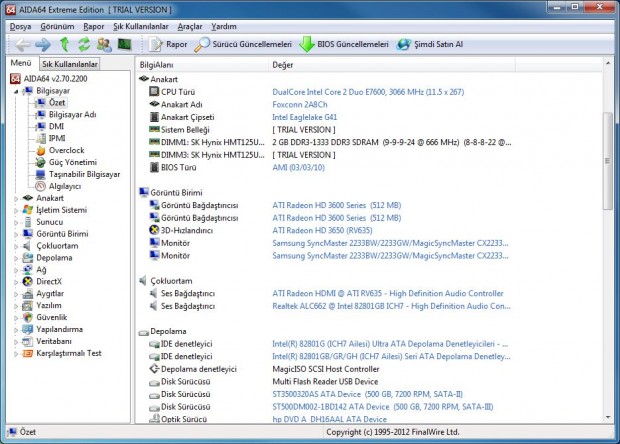Open the DualCore Intel Core 2 Duo E7600 link
The image size is (620, 444).
(x=368, y=92)
